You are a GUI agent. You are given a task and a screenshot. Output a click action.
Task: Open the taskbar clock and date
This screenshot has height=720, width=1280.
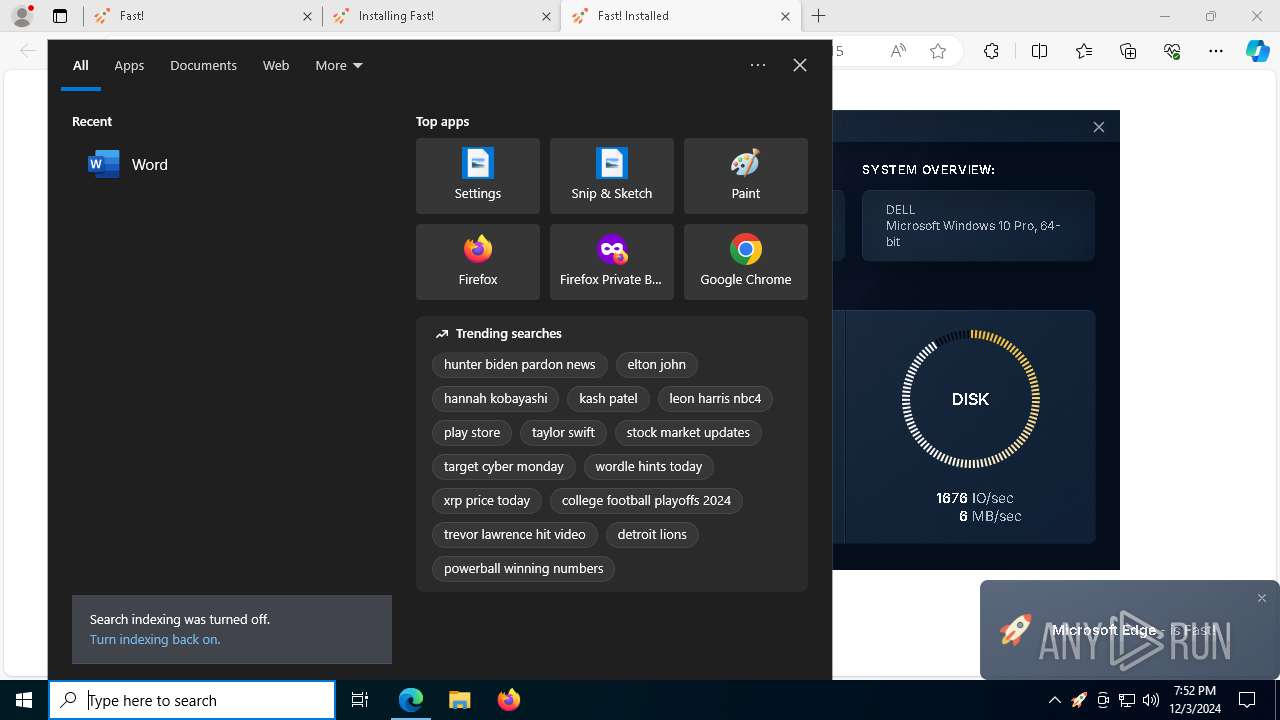tap(1195, 700)
